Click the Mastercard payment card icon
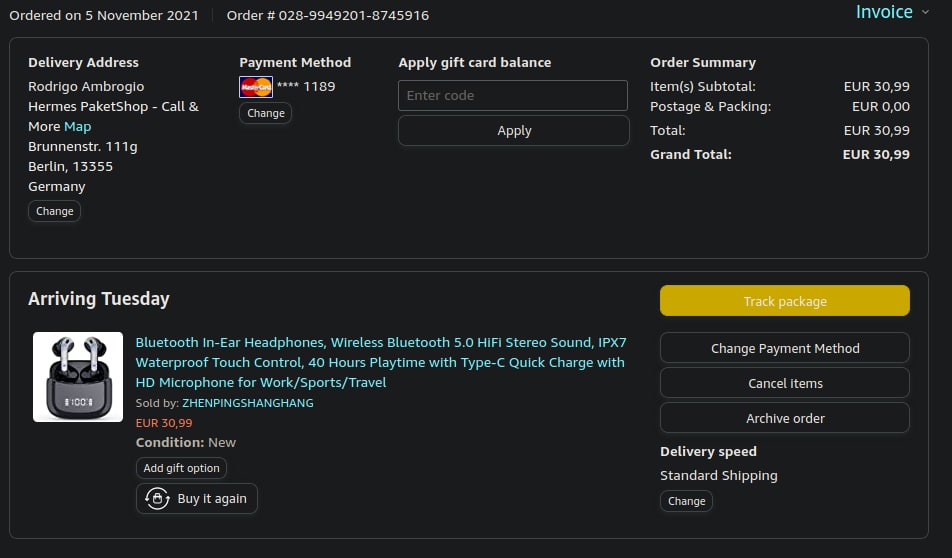This screenshot has width=952, height=558. point(256,87)
